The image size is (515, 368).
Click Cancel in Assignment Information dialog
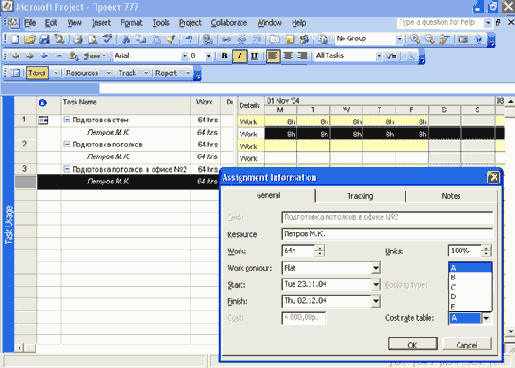pyautogui.click(x=467, y=344)
